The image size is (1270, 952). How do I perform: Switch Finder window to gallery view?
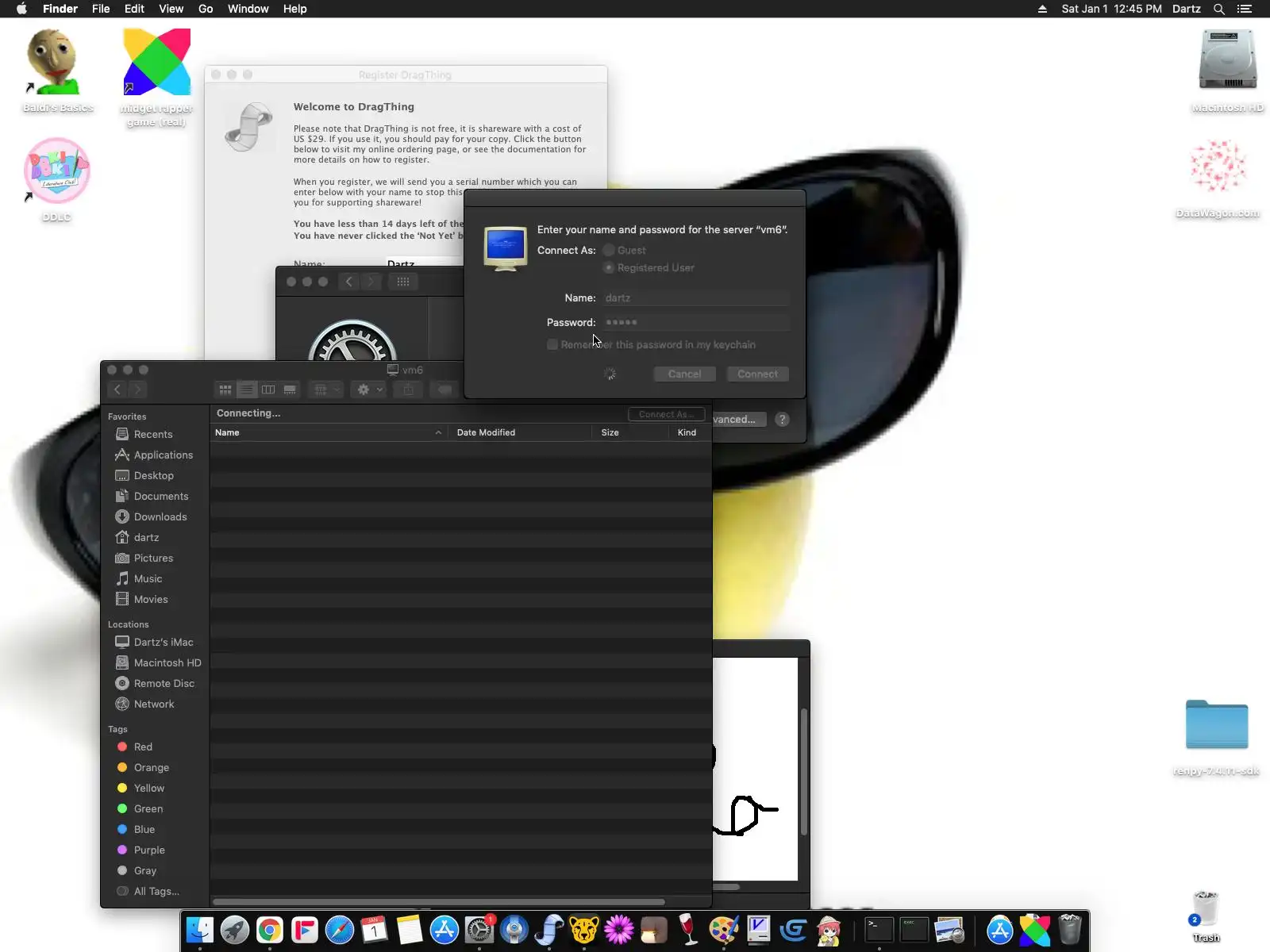pos(290,390)
